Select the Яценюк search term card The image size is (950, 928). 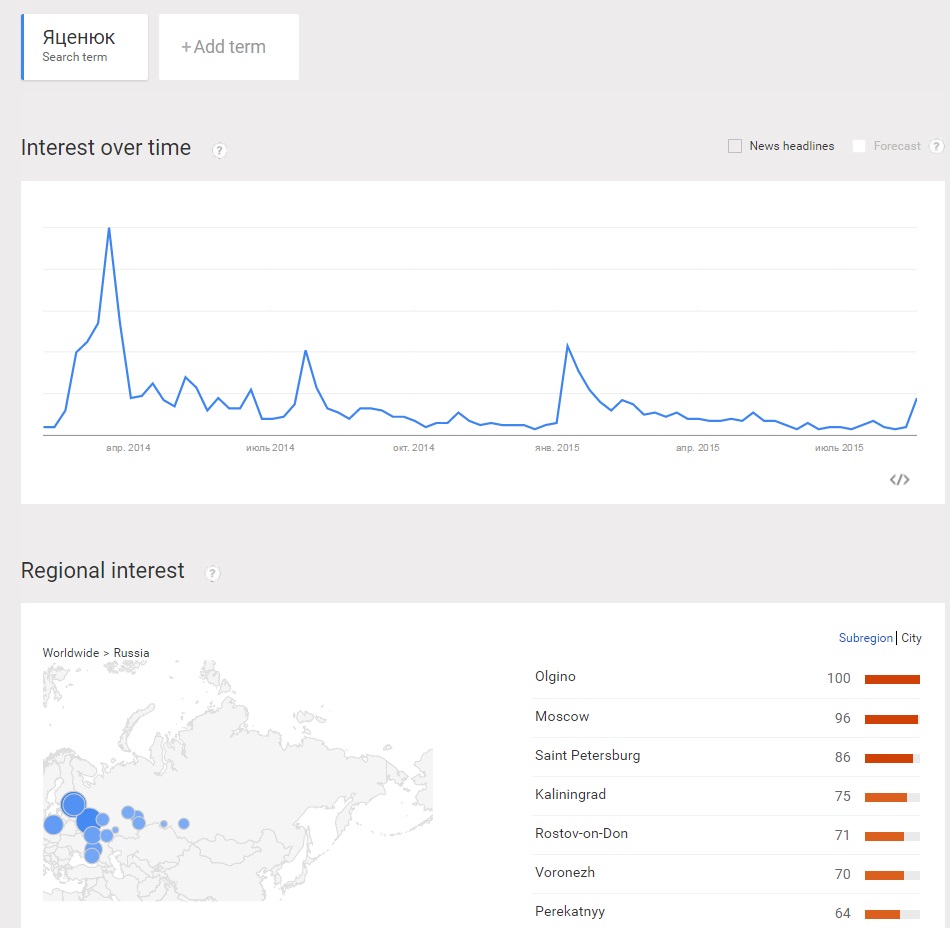[85, 47]
